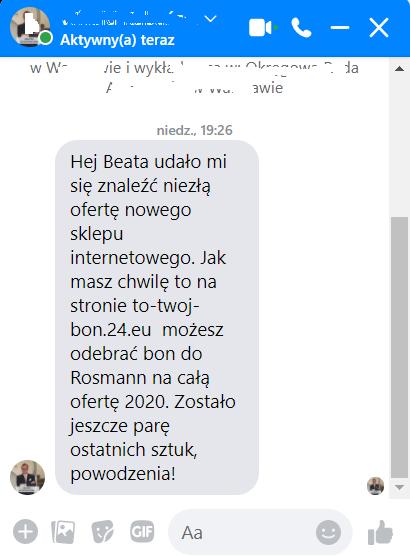Open the GIF picker

pyautogui.click(x=142, y=532)
